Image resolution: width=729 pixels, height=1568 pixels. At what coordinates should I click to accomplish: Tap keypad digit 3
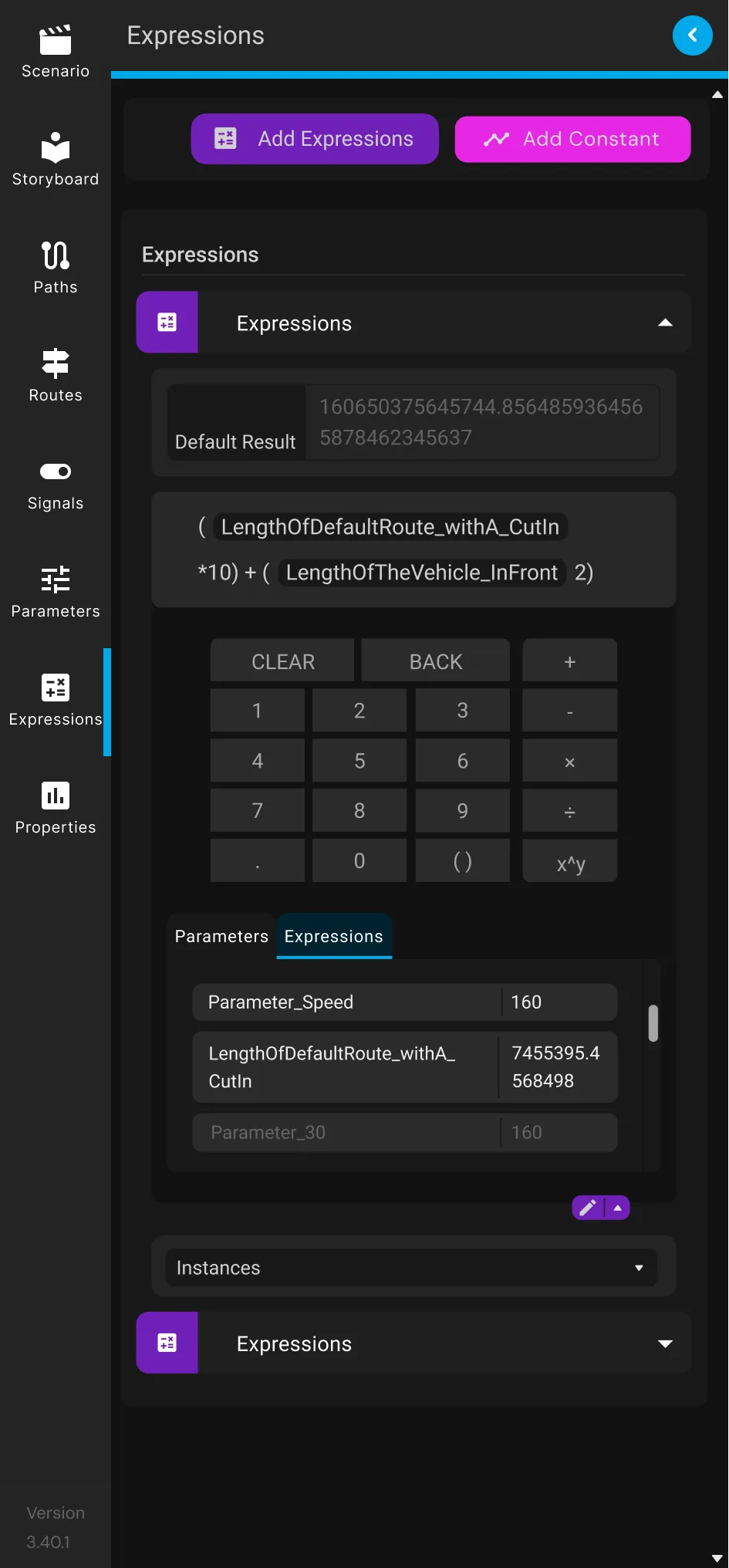462,711
